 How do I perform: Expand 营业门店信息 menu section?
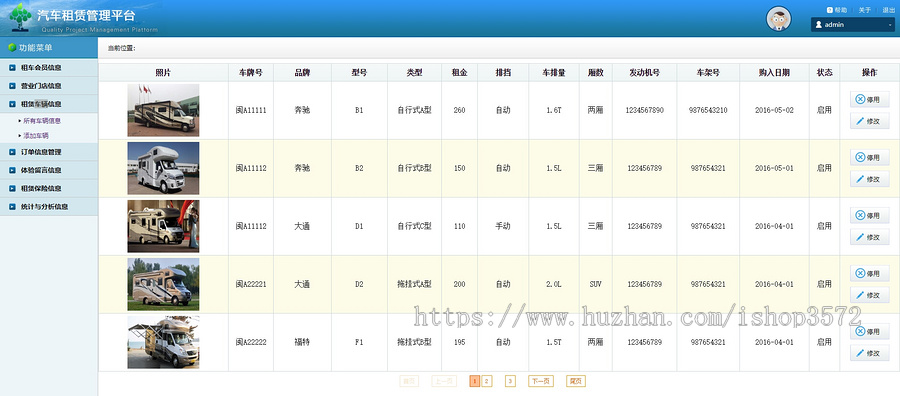point(49,86)
